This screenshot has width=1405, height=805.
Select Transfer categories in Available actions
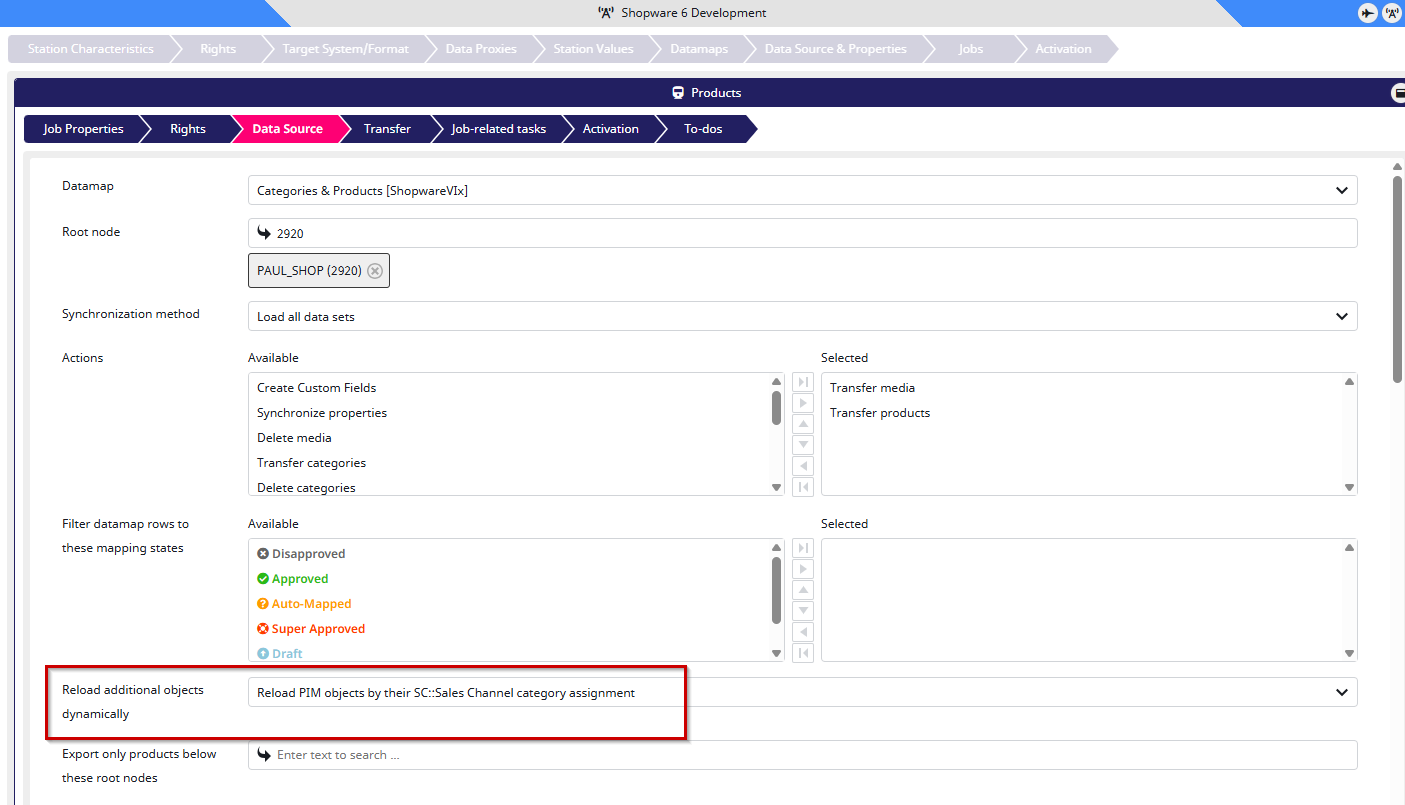pyautogui.click(x=311, y=463)
